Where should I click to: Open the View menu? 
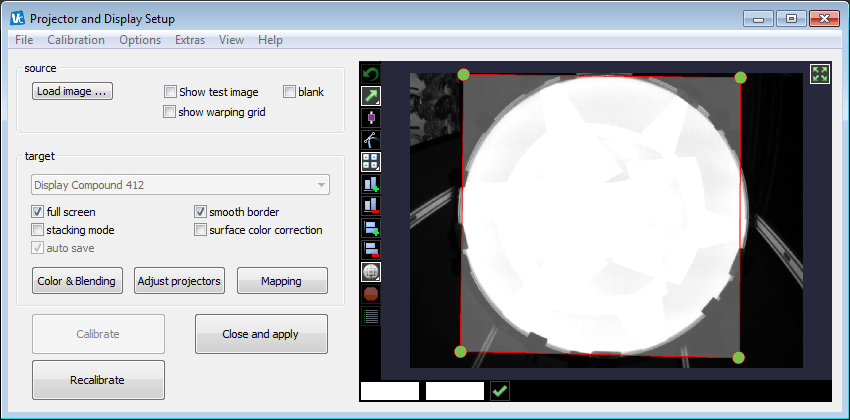231,40
